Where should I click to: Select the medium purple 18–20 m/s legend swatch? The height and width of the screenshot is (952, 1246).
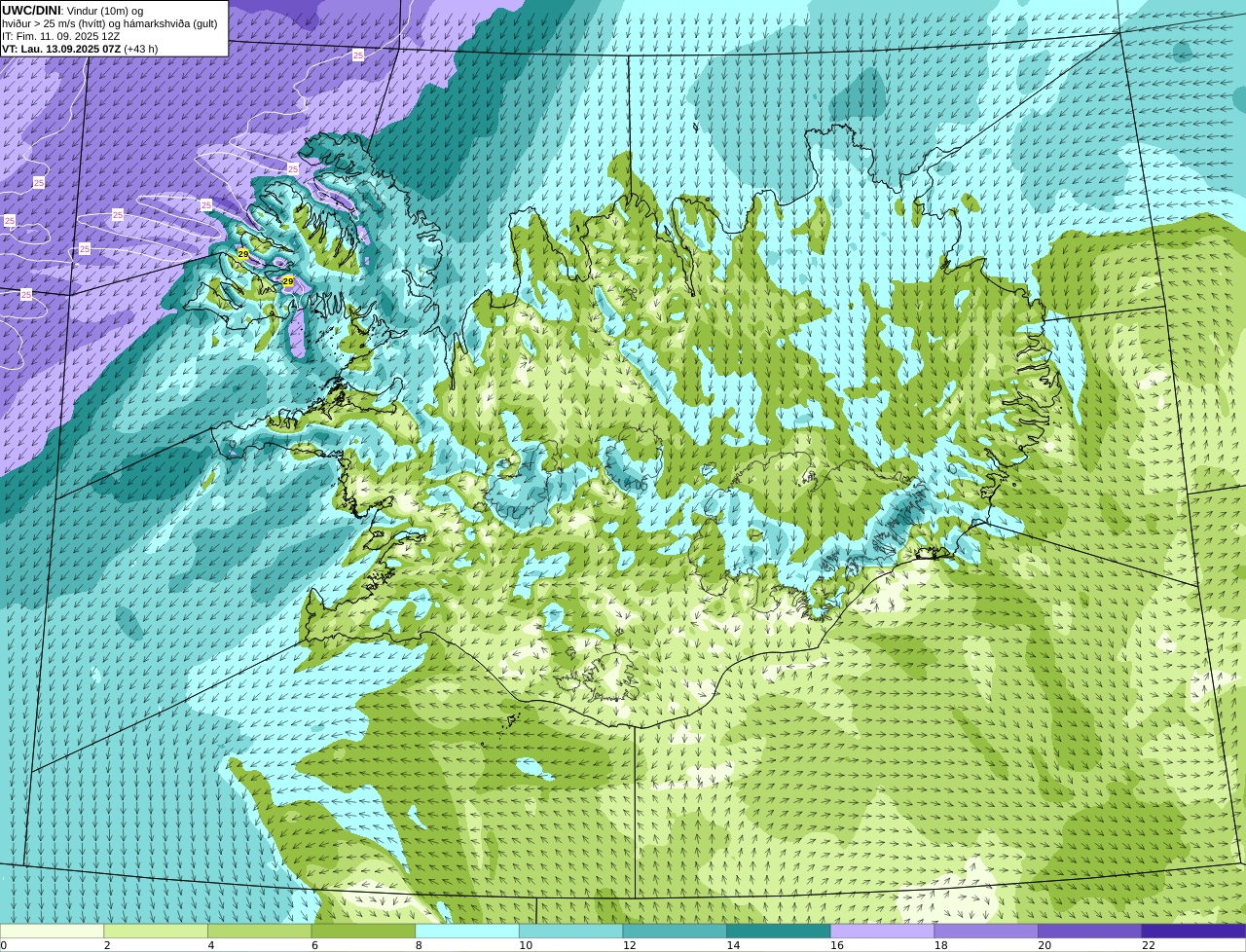click(986, 931)
